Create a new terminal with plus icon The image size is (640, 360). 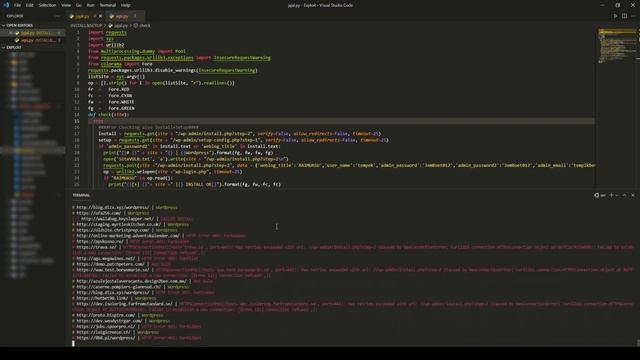(611, 196)
